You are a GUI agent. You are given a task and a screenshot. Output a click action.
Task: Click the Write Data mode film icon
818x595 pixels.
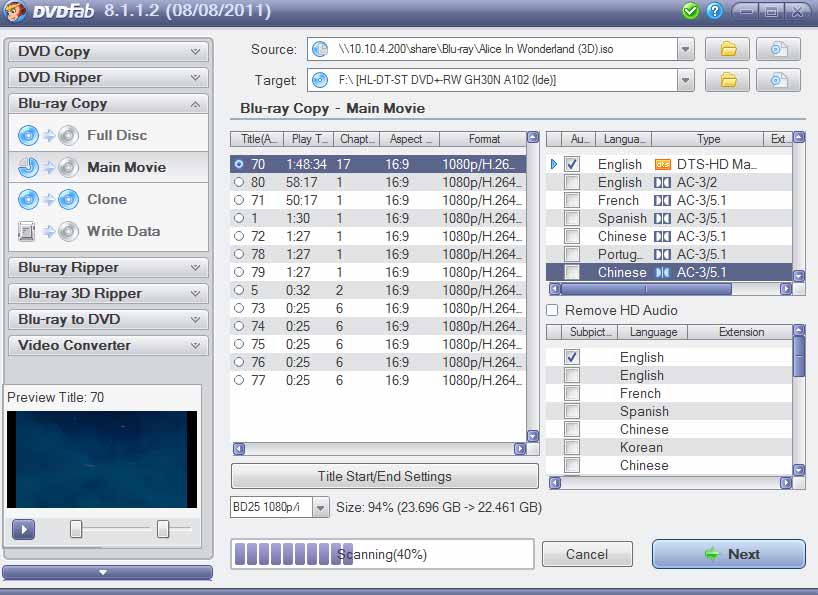click(x=27, y=232)
